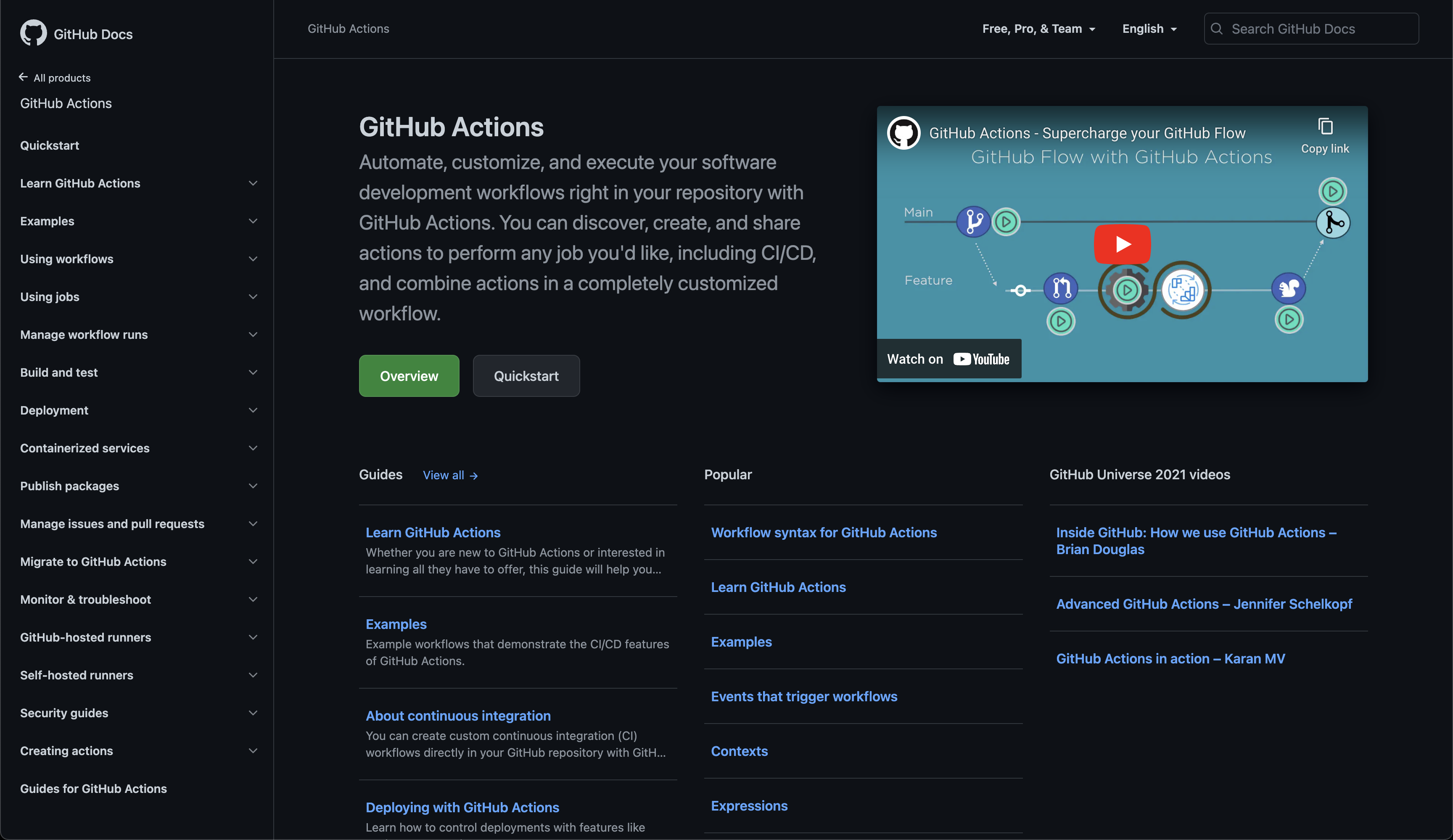Expand the Build and test chevron

click(x=253, y=372)
